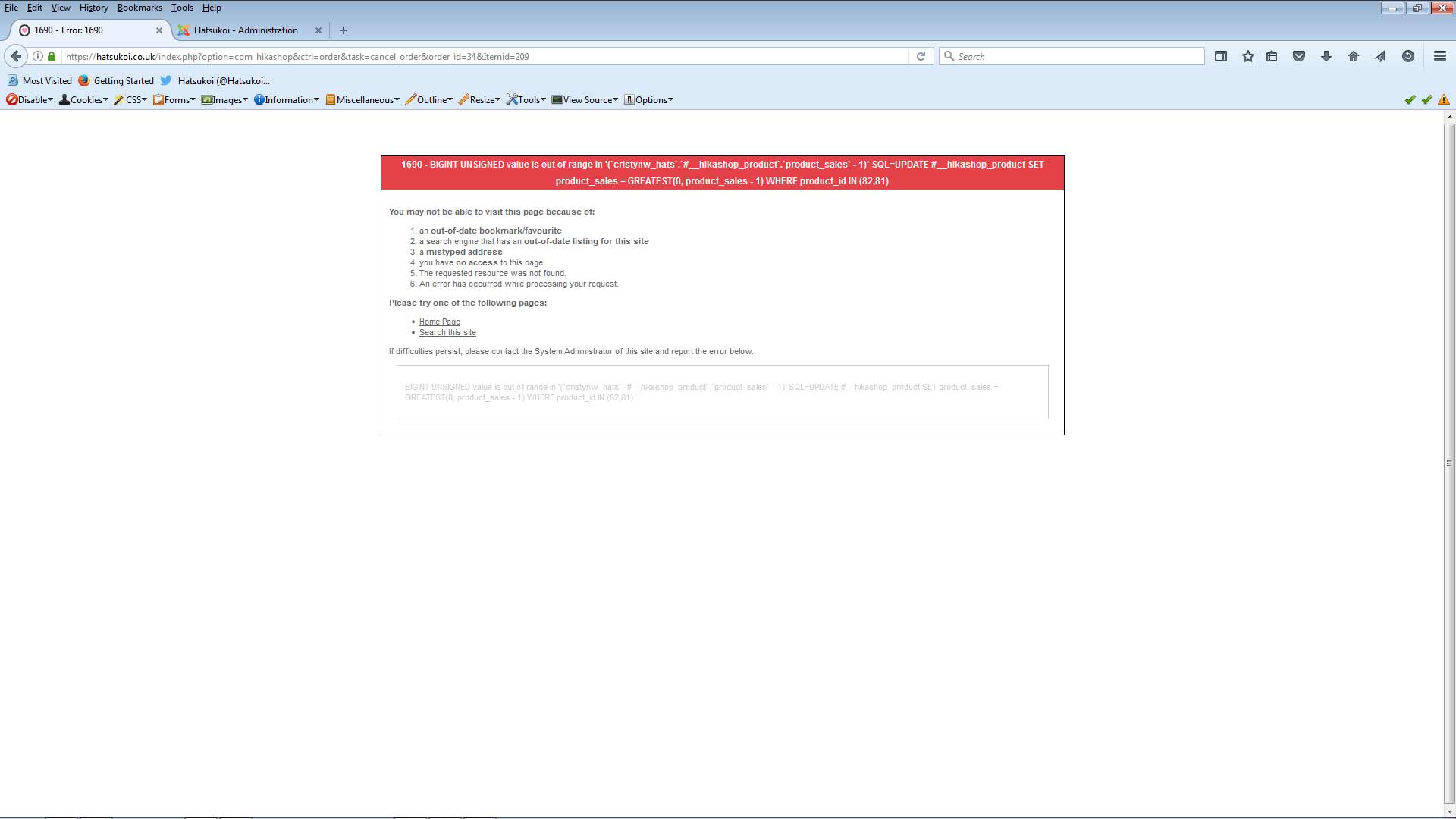Screen dimensions: 1456x819
Task: Reload the page with refresh icon
Action: click(x=921, y=56)
